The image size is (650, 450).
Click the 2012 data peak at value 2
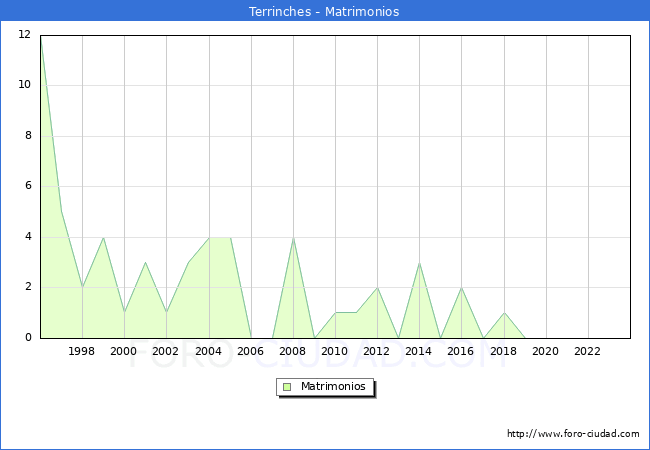377,288
